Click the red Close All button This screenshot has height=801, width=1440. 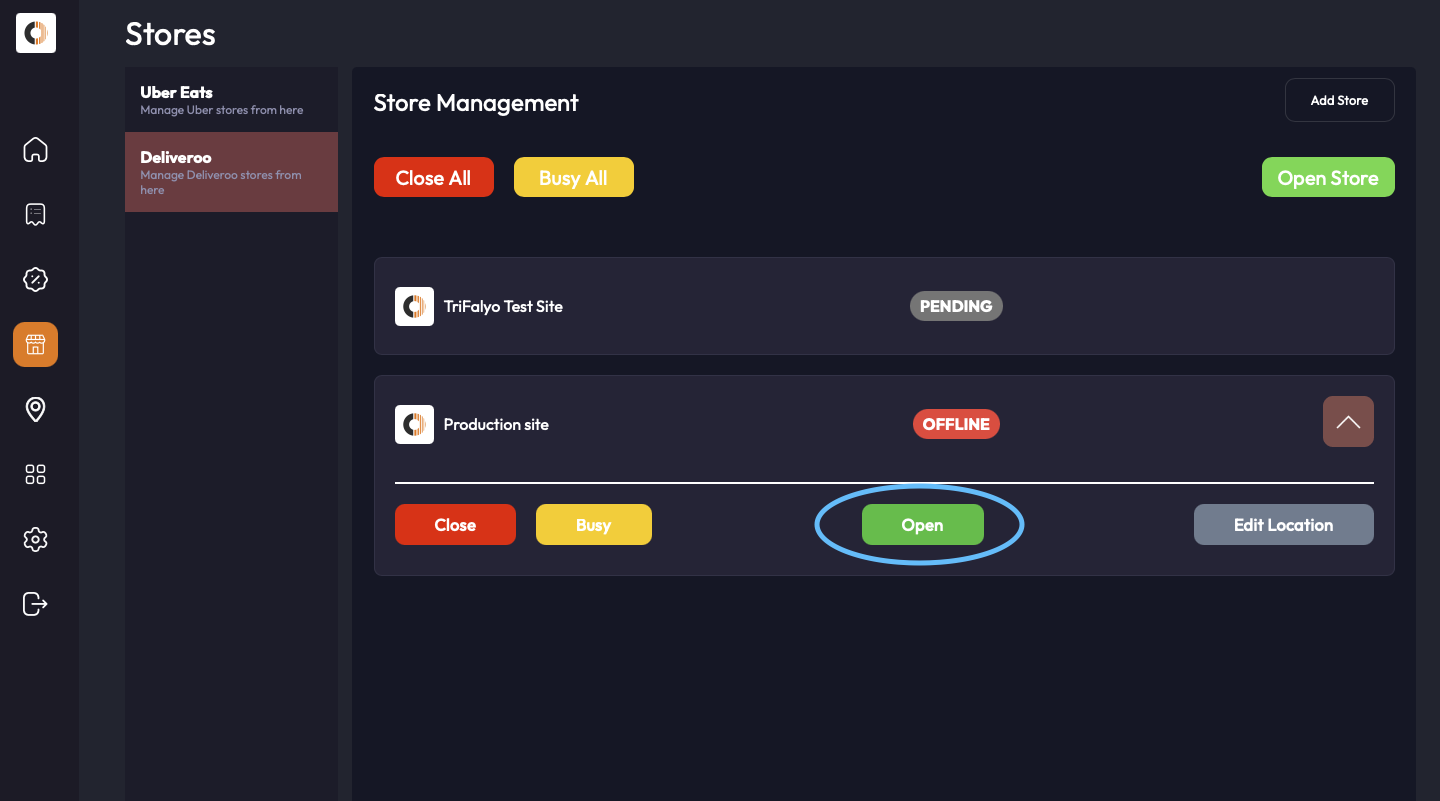pyautogui.click(x=433, y=178)
